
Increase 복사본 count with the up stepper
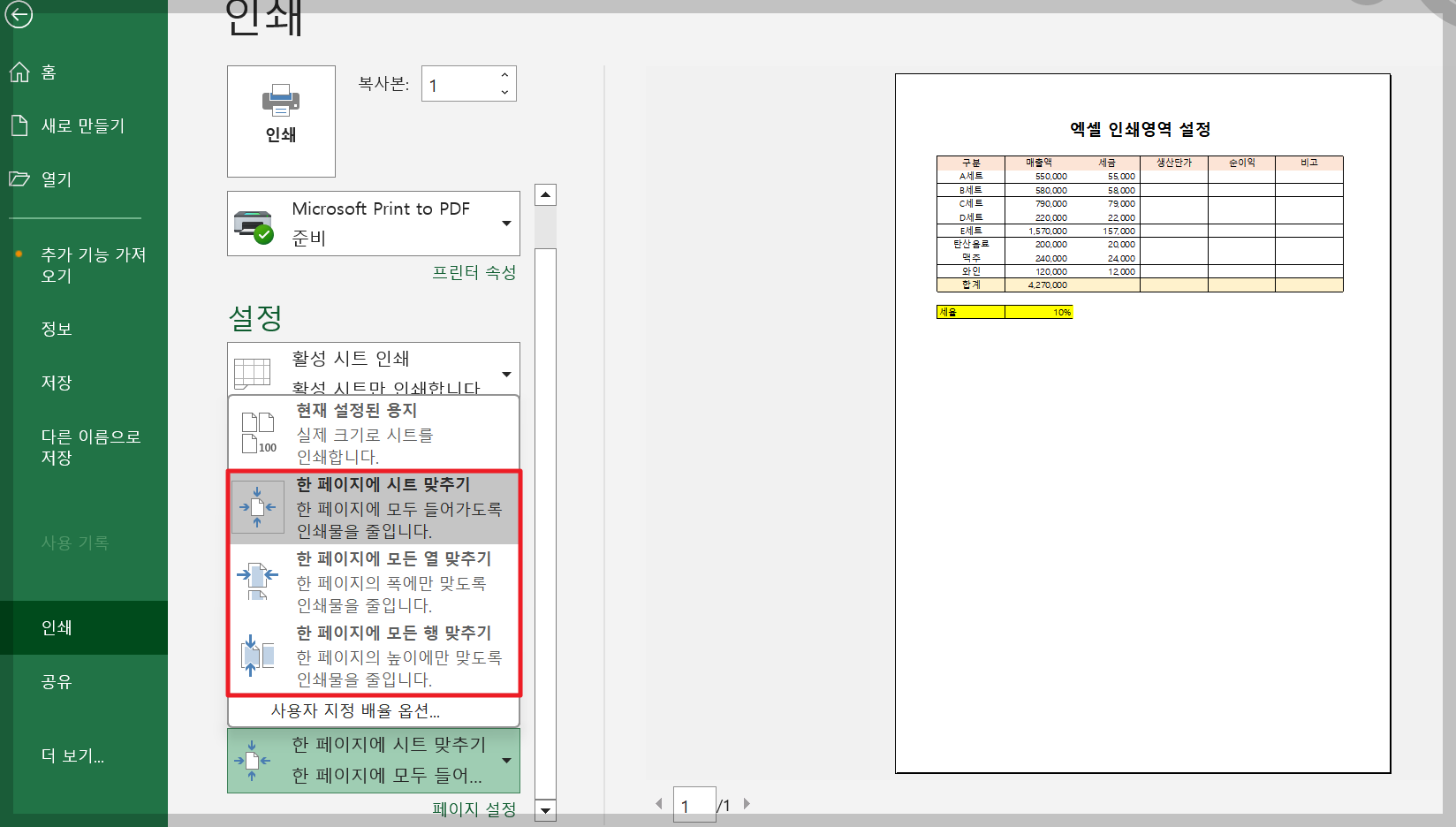pos(504,74)
